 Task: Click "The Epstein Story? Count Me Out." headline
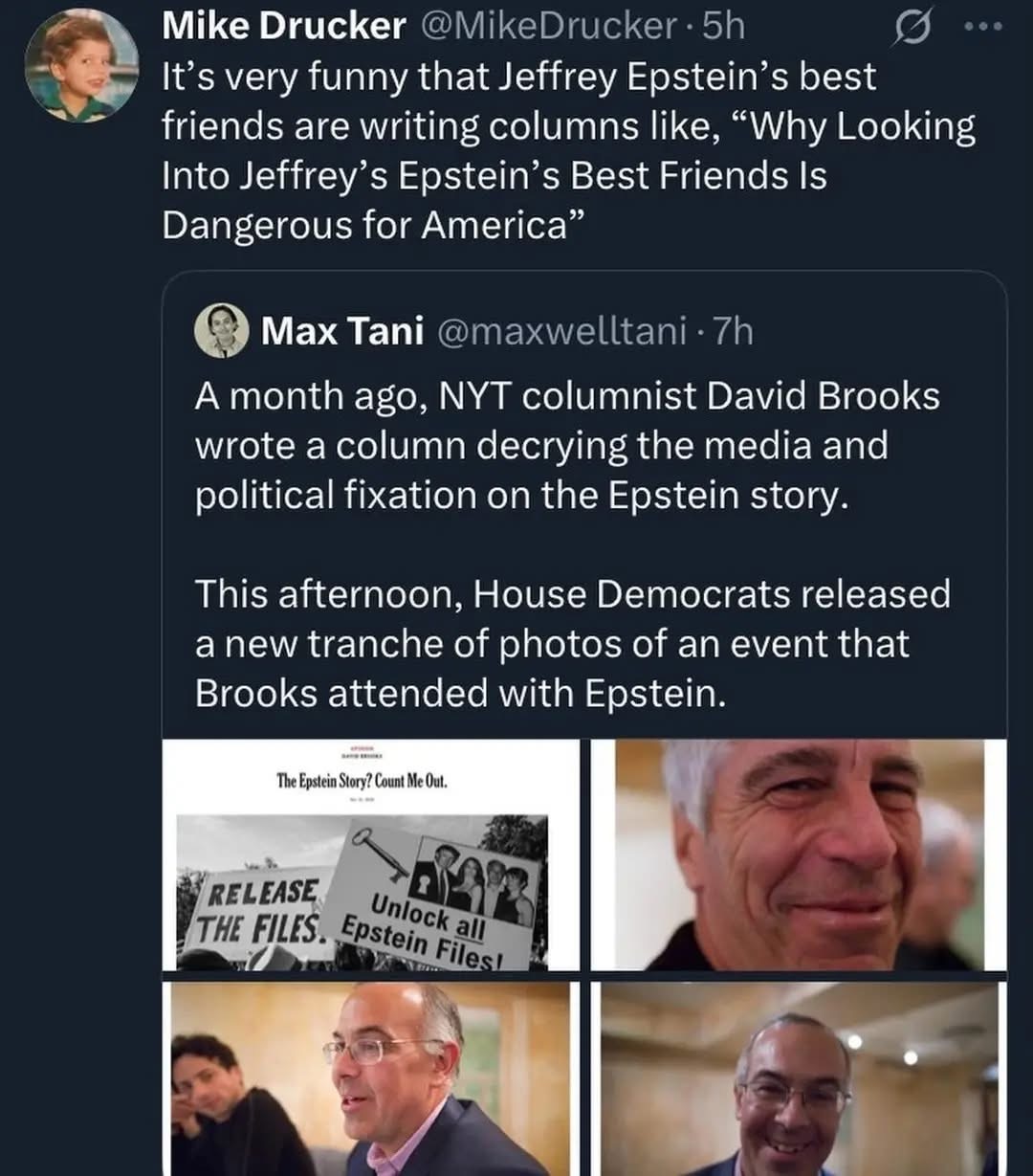[362, 781]
